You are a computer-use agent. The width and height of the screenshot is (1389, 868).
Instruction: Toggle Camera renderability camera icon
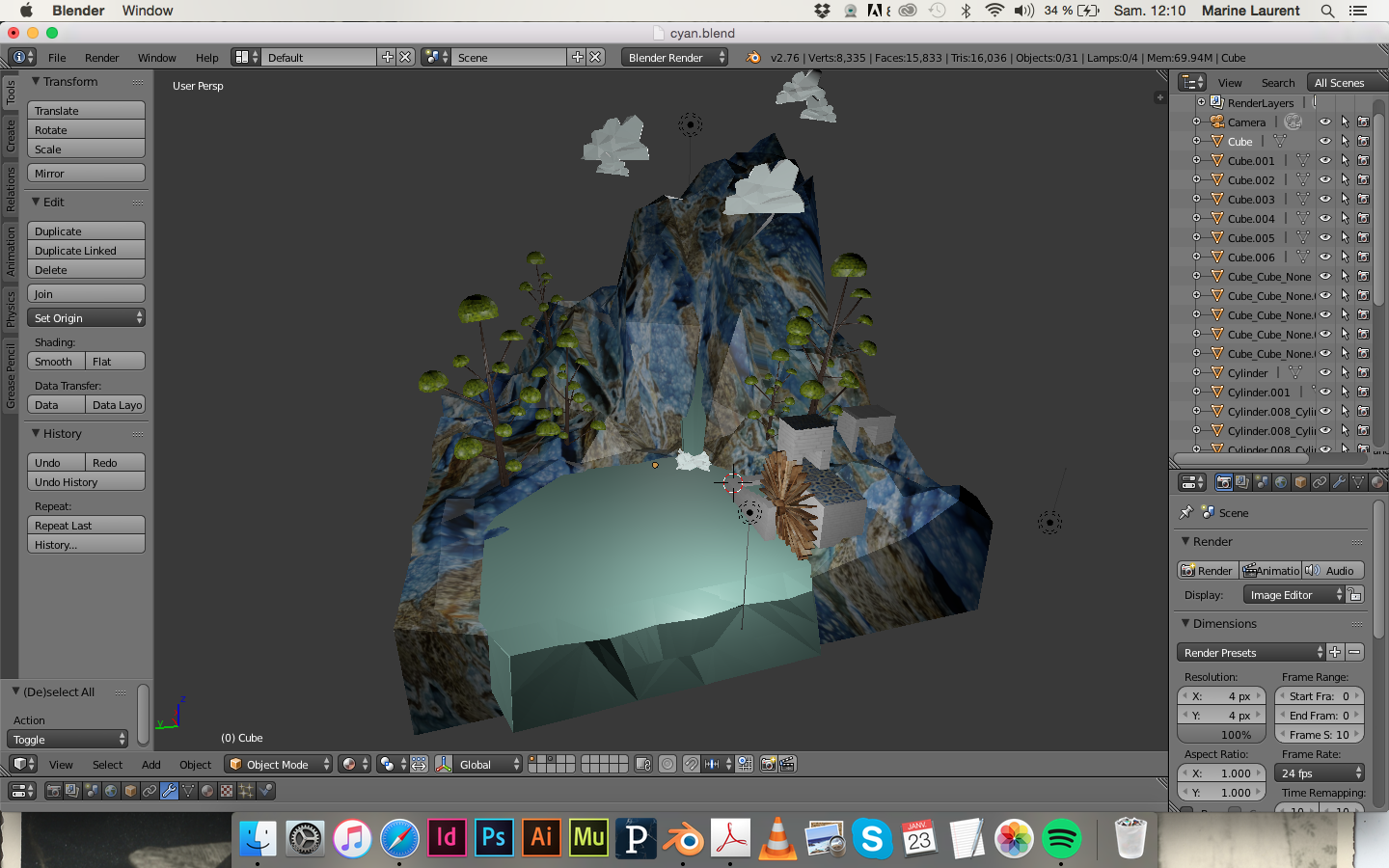1363,122
